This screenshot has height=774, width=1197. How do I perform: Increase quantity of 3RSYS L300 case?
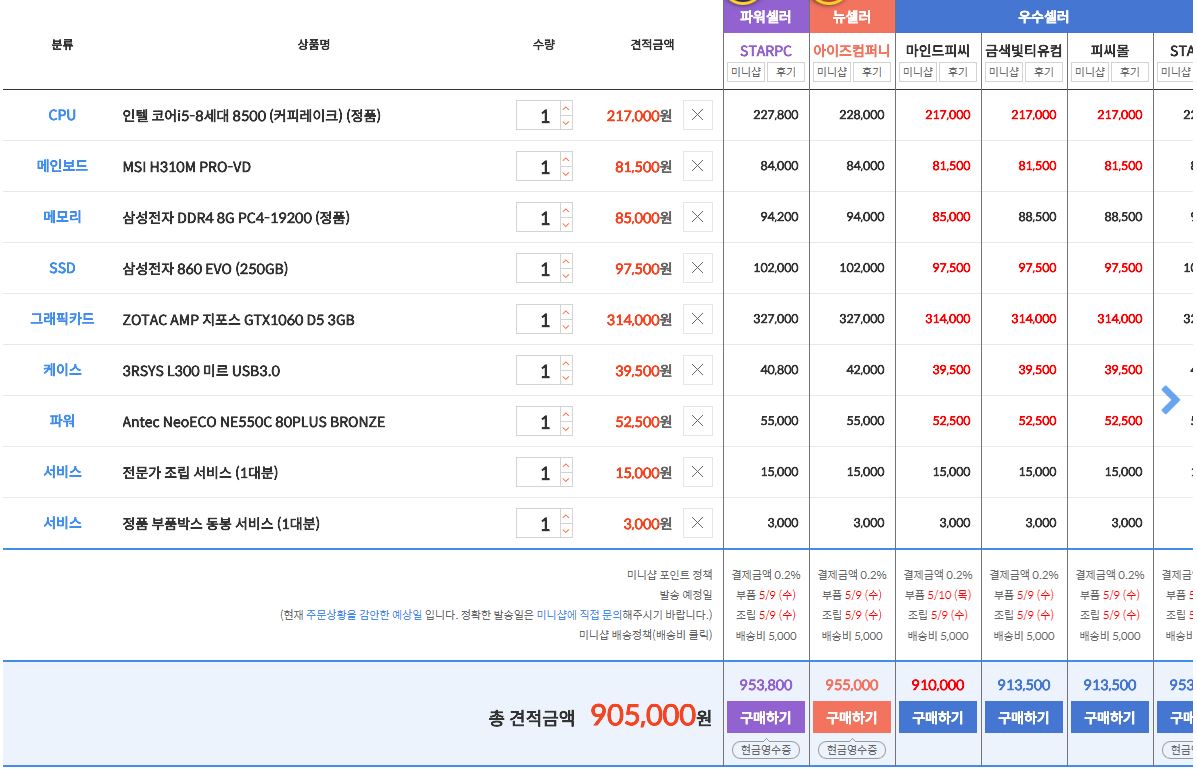[x=566, y=363]
